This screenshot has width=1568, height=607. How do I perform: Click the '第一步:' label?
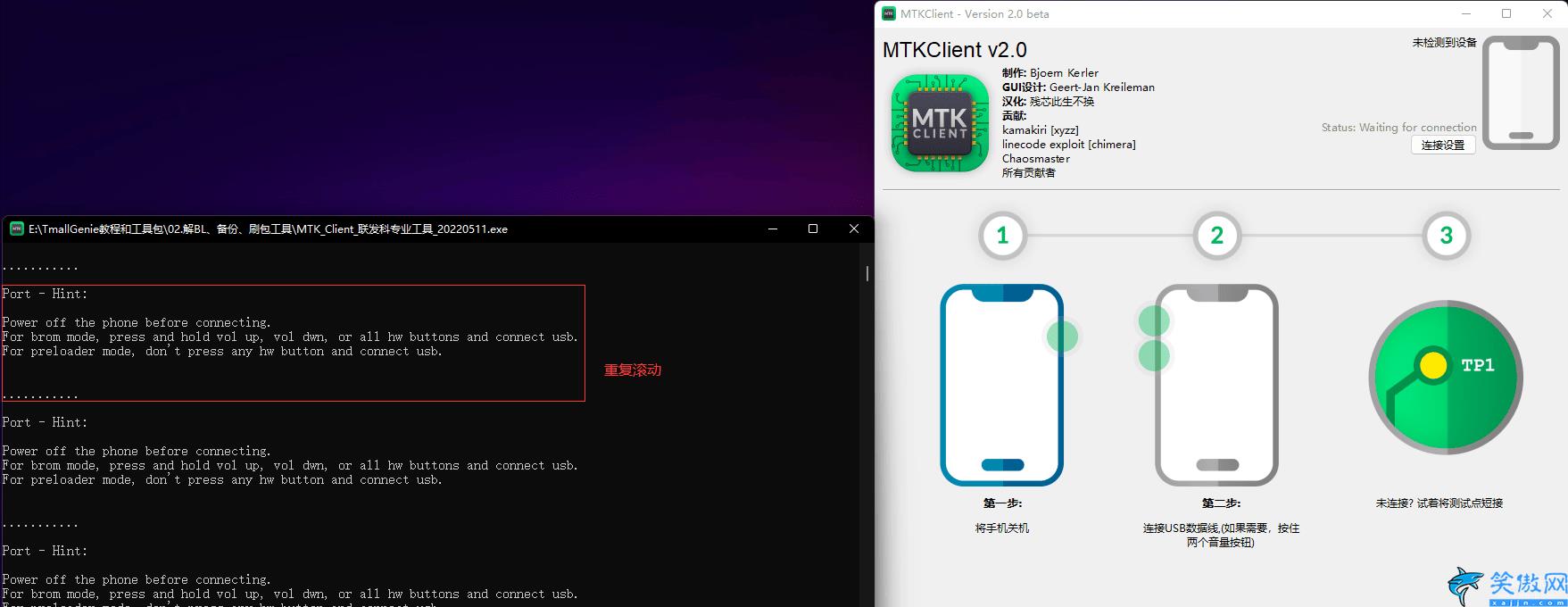tap(1002, 503)
